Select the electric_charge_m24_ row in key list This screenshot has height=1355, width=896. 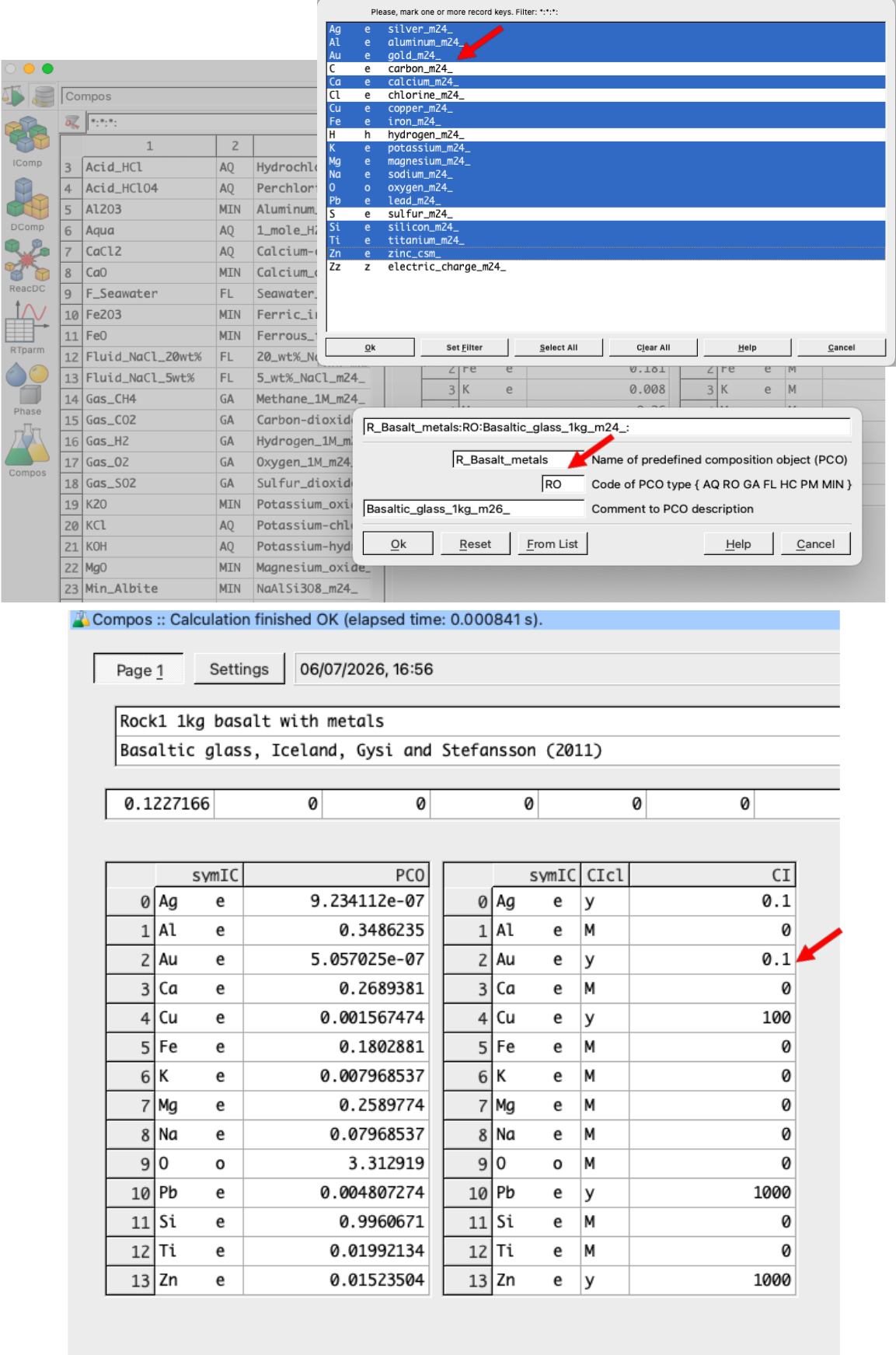605,267
